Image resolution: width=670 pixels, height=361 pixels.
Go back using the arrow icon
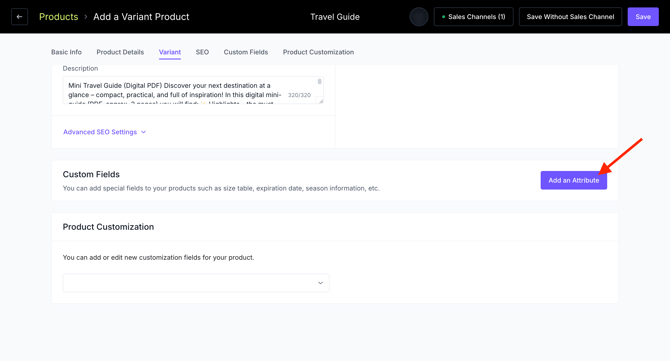tap(19, 17)
